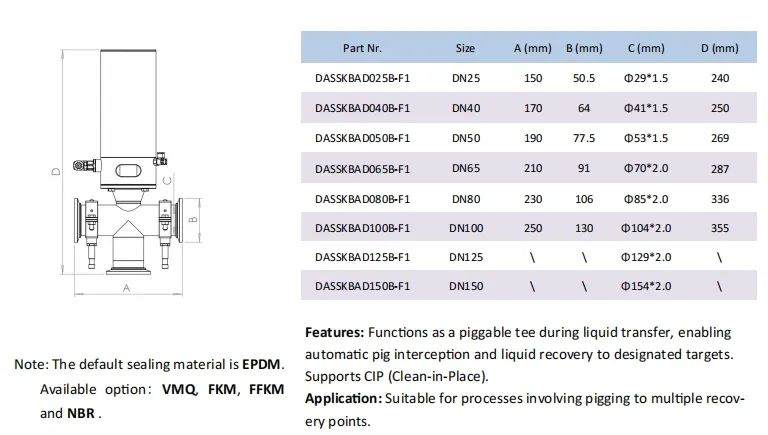Click the DN100 size cell
The height and width of the screenshot is (435, 768).
click(x=465, y=228)
